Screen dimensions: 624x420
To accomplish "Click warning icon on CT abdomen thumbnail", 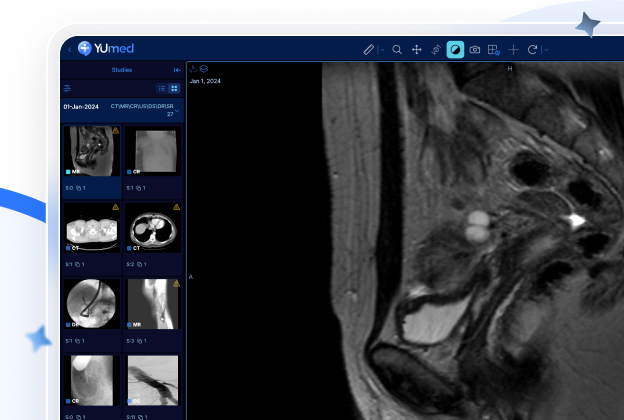I will [177, 207].
